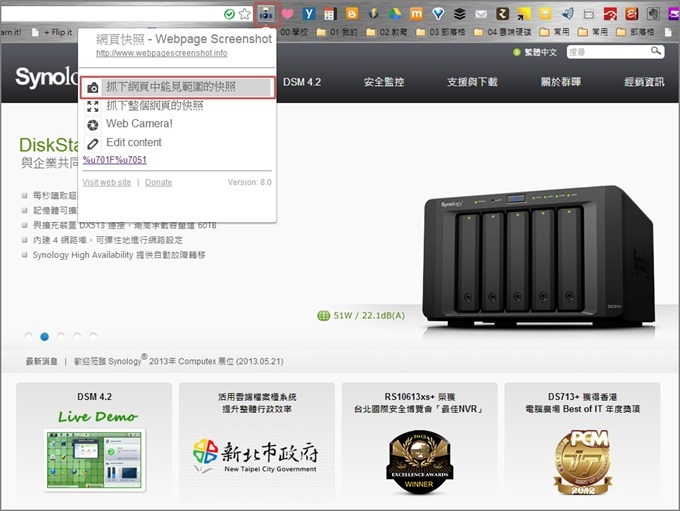The height and width of the screenshot is (511, 680).
Task: Click the Version: 8.0 text
Action: (249, 182)
